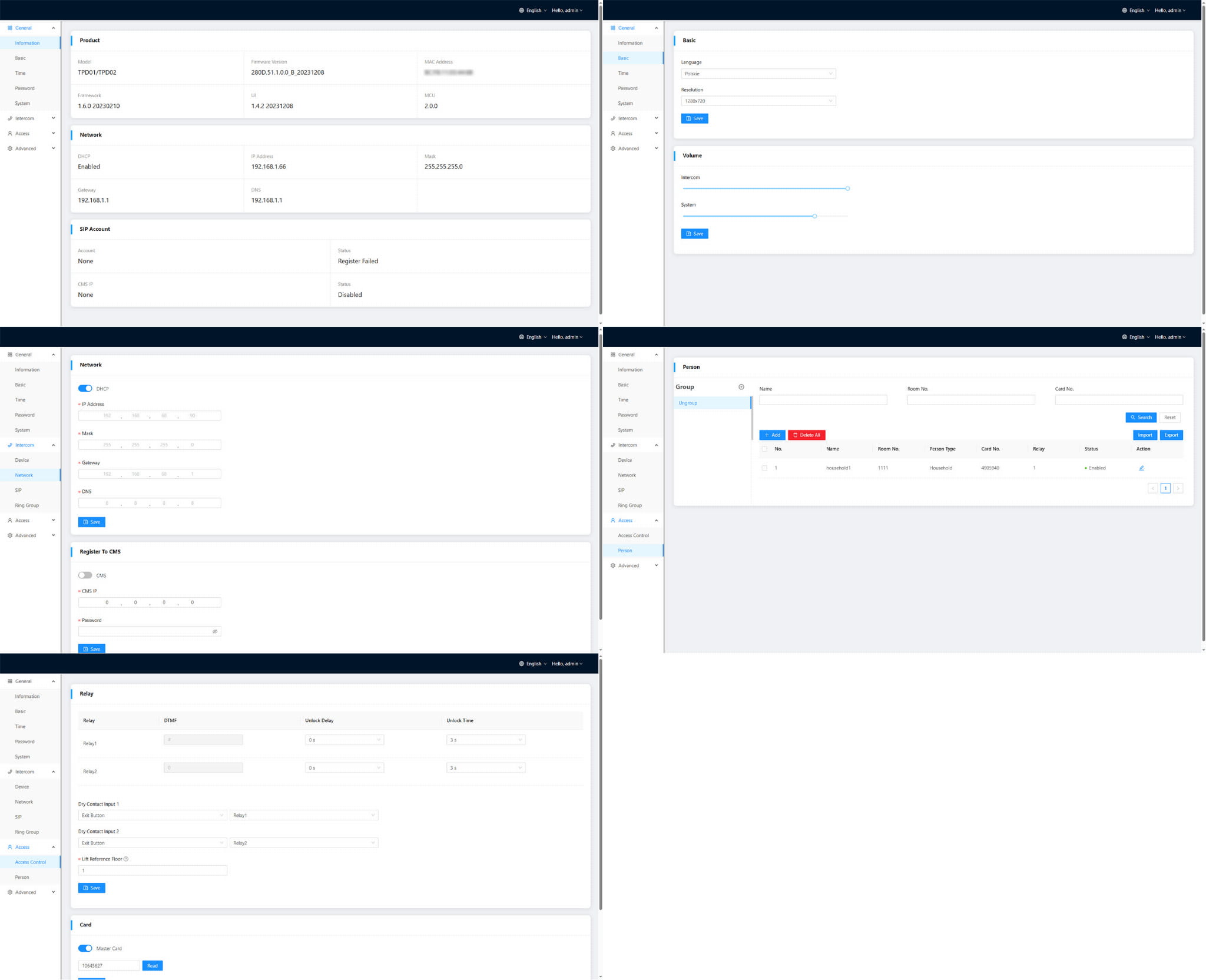Open the Language dropdown showing Polskie
Screen dimensions: 1206x980
(758, 74)
